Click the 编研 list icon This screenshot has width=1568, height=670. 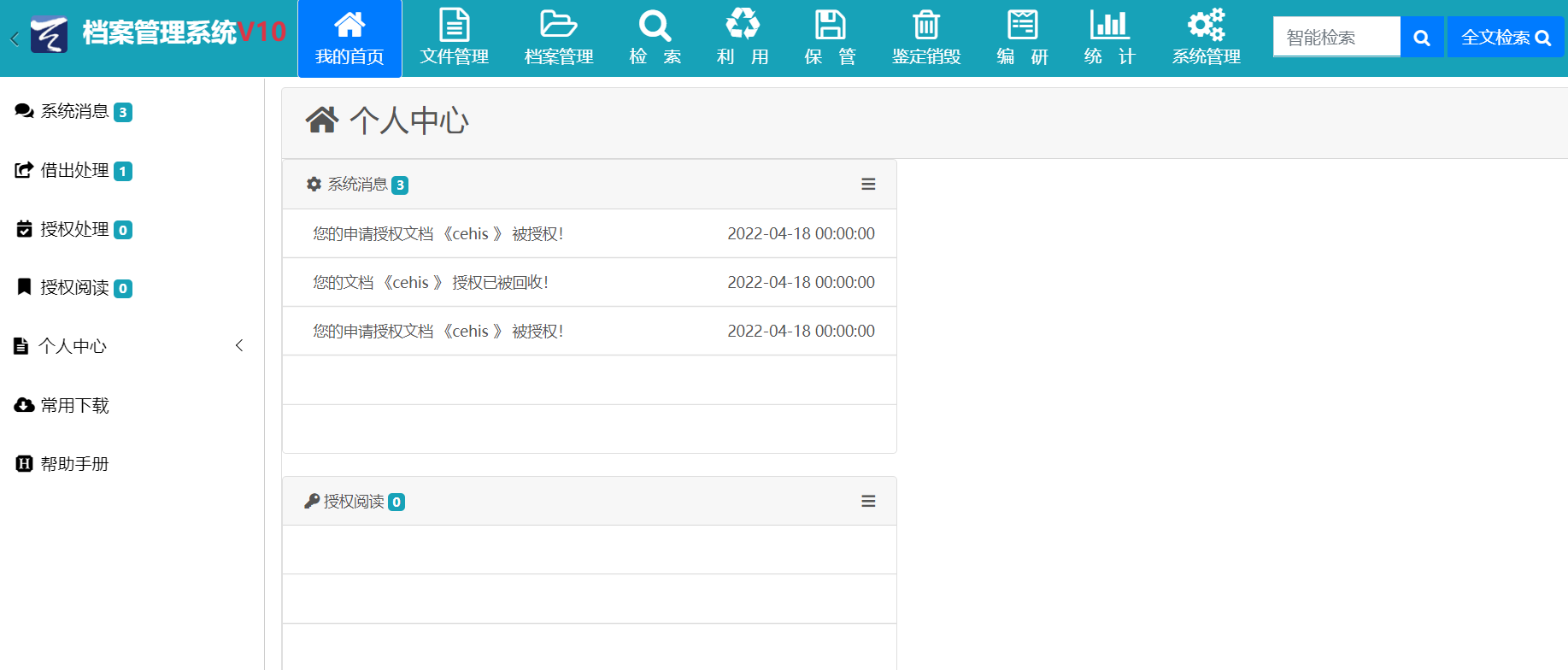(x=1022, y=26)
